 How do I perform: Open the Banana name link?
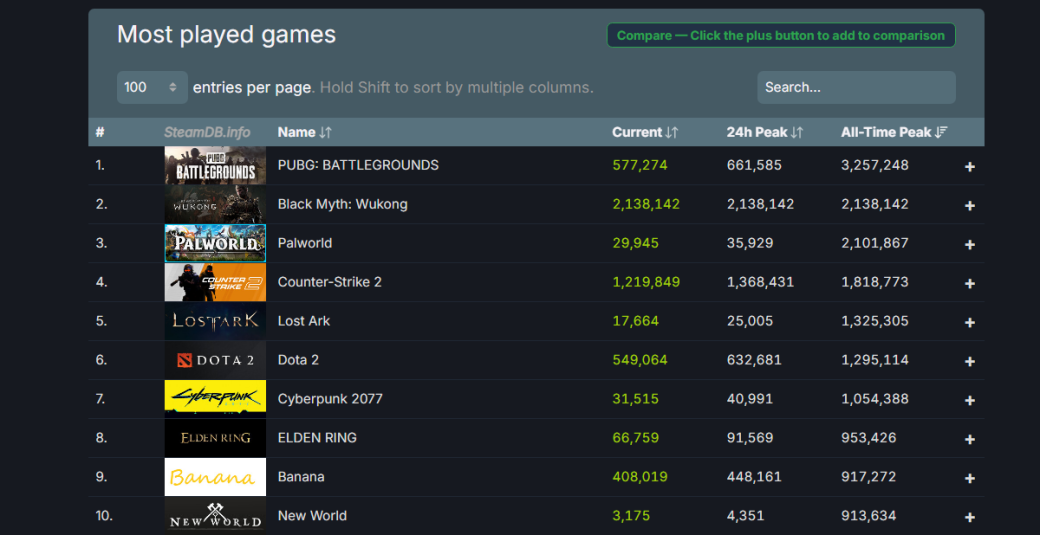coord(301,477)
